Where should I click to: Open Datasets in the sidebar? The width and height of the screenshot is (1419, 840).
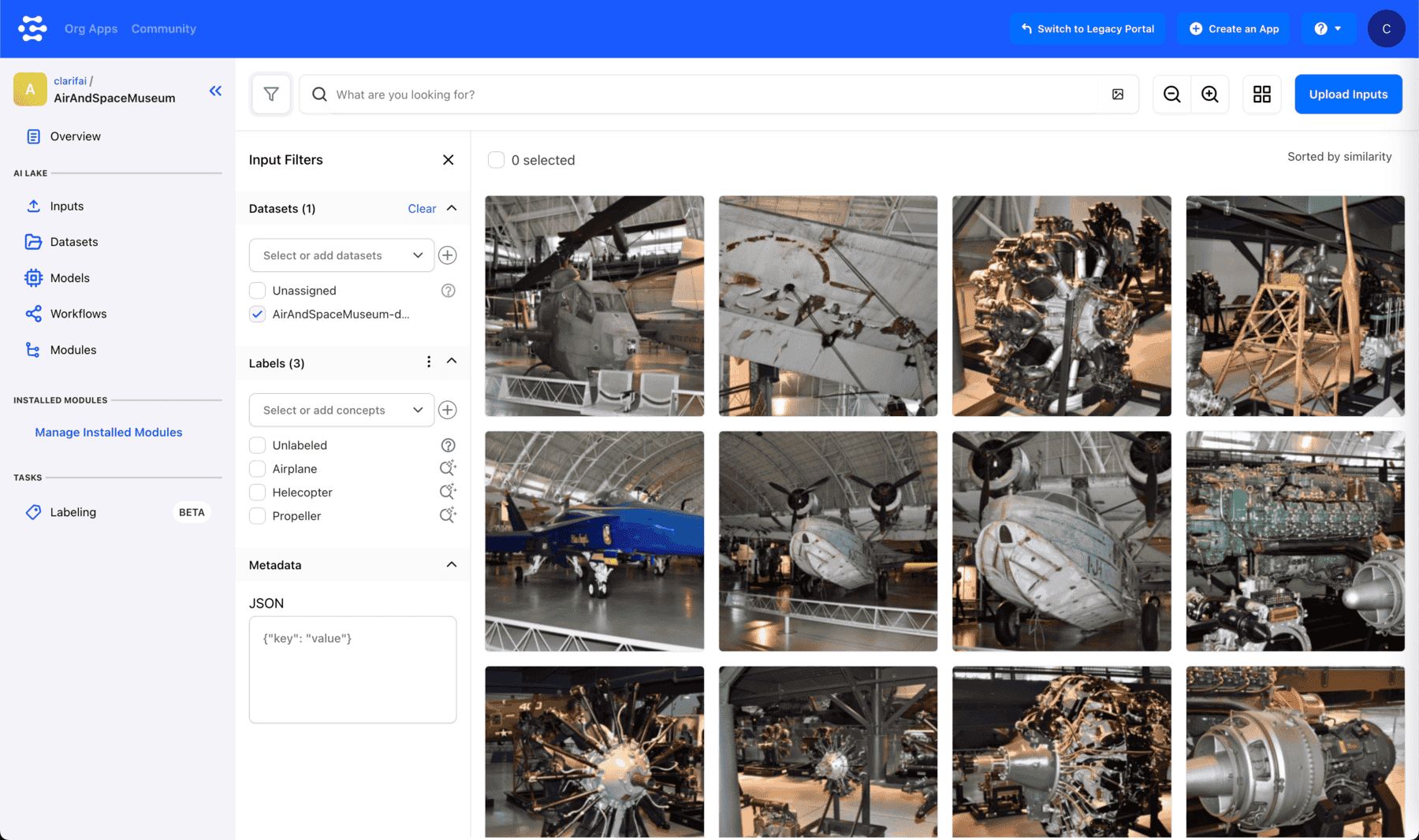click(x=73, y=242)
